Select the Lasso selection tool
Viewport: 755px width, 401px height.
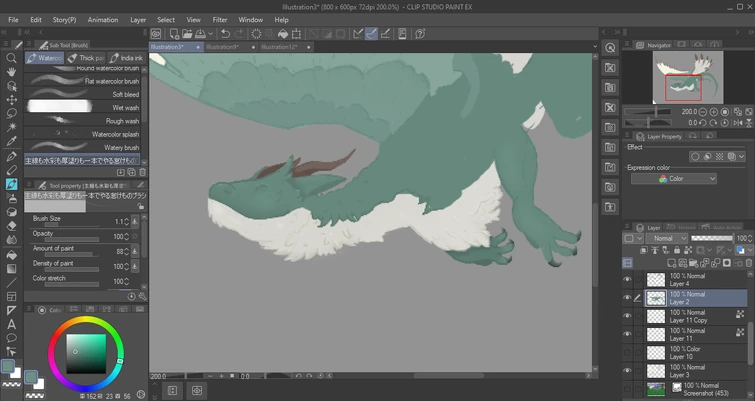(x=12, y=114)
